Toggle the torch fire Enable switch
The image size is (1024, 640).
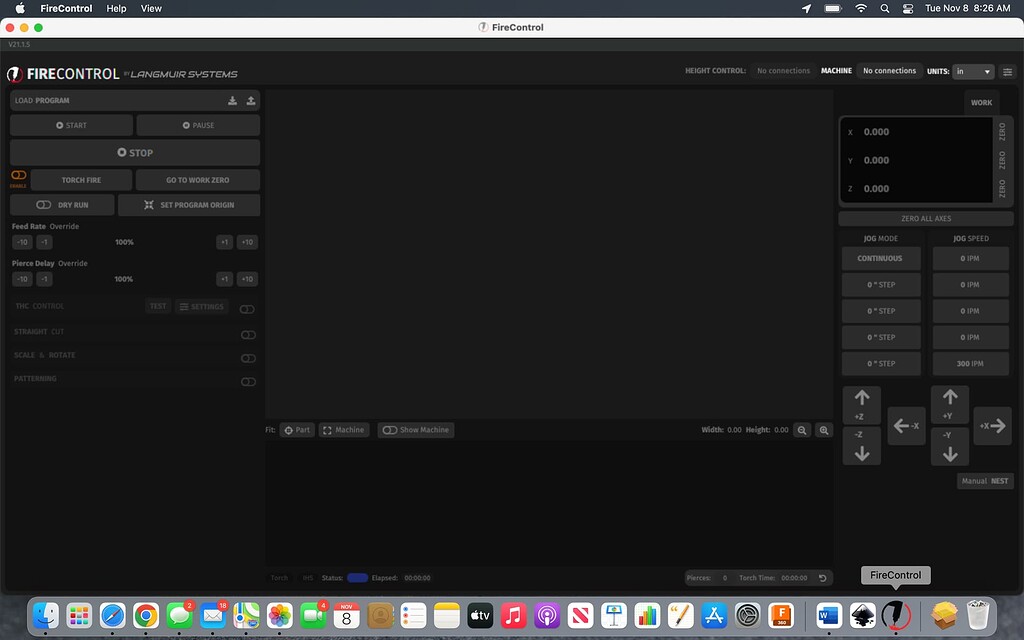[19, 176]
